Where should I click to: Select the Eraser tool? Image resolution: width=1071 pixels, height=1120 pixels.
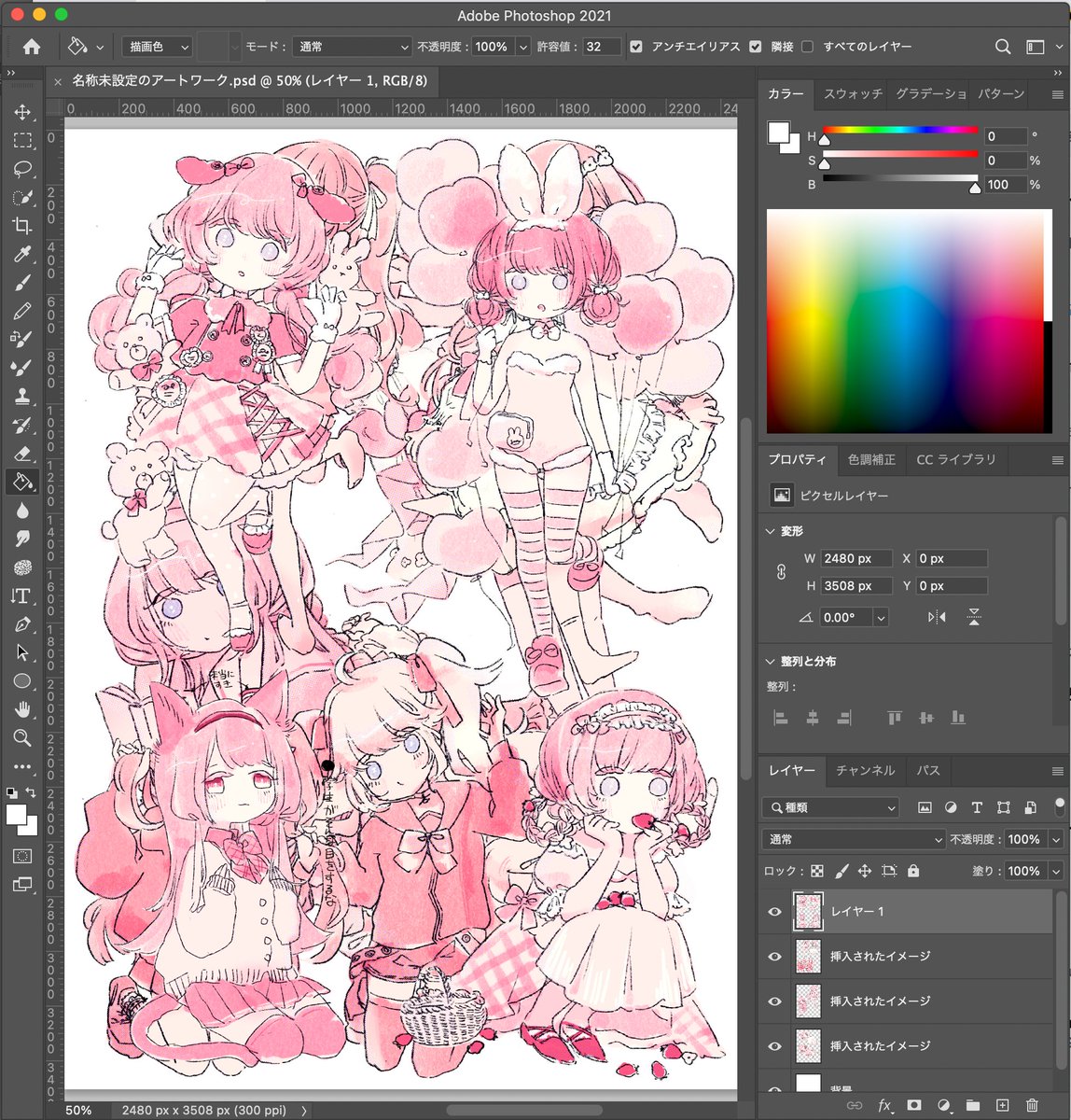22,454
